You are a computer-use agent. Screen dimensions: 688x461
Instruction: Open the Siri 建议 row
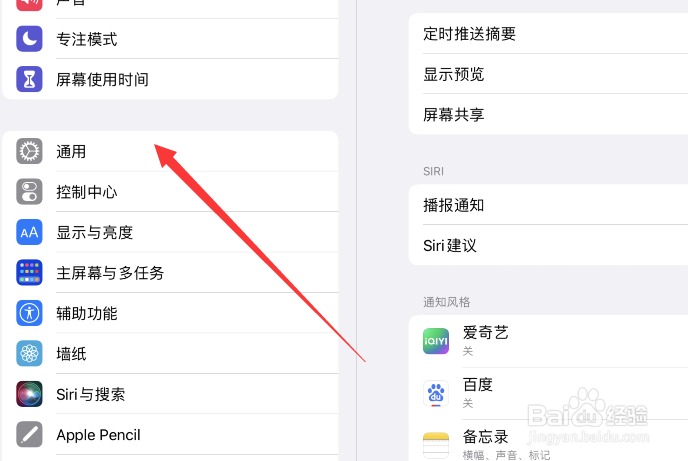click(548, 245)
